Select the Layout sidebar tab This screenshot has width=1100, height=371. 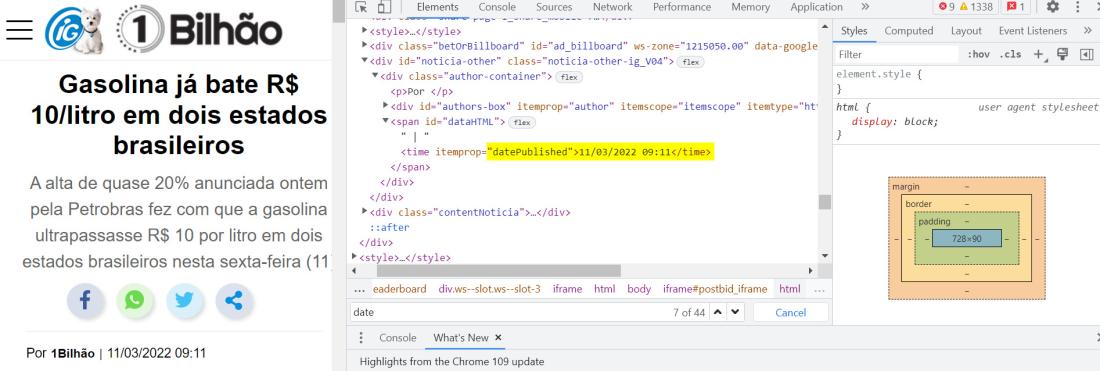click(x=966, y=31)
